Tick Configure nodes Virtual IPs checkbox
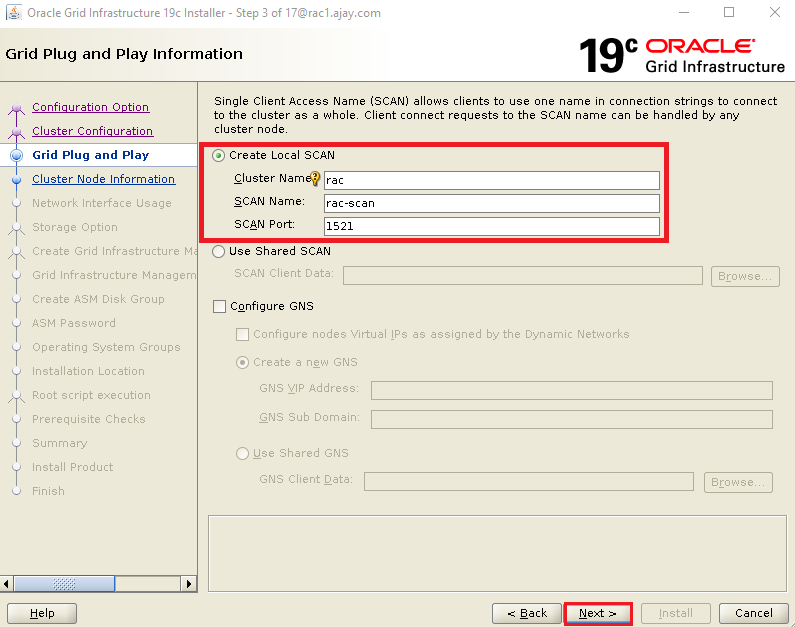The width and height of the screenshot is (795, 627). pyautogui.click(x=243, y=335)
